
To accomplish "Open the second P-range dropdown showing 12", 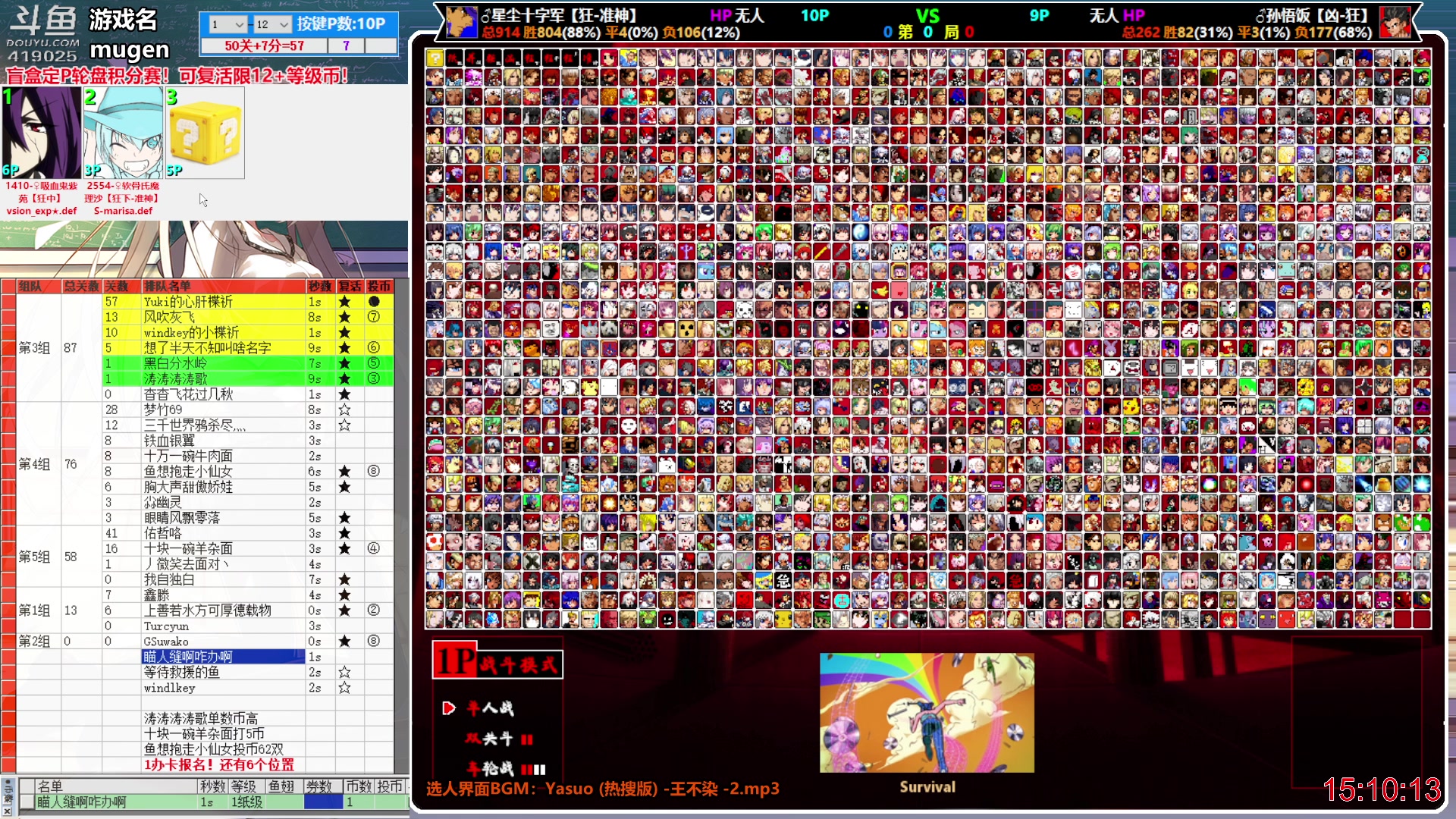I will coord(271,24).
